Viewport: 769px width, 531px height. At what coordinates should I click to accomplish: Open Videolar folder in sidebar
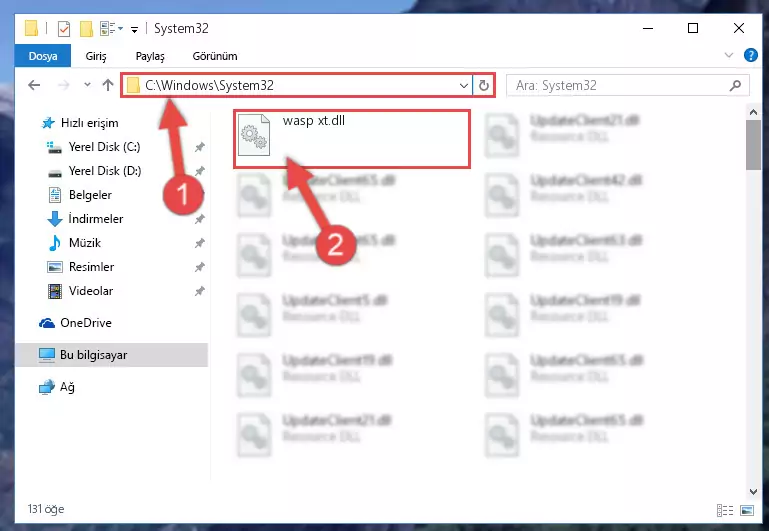click(91, 291)
